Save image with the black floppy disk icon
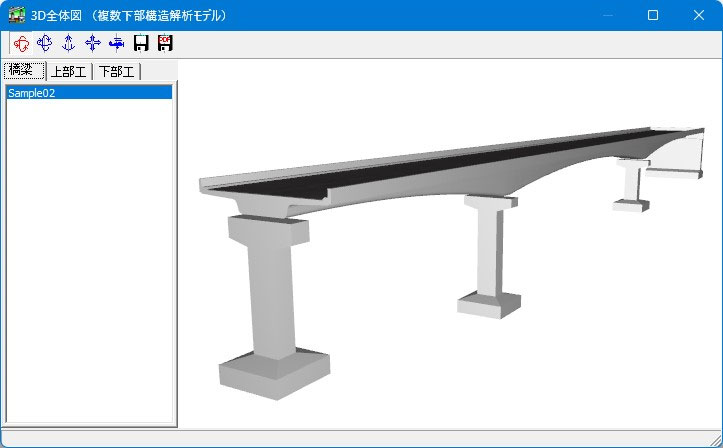The width and height of the screenshot is (723, 448). pos(141,43)
